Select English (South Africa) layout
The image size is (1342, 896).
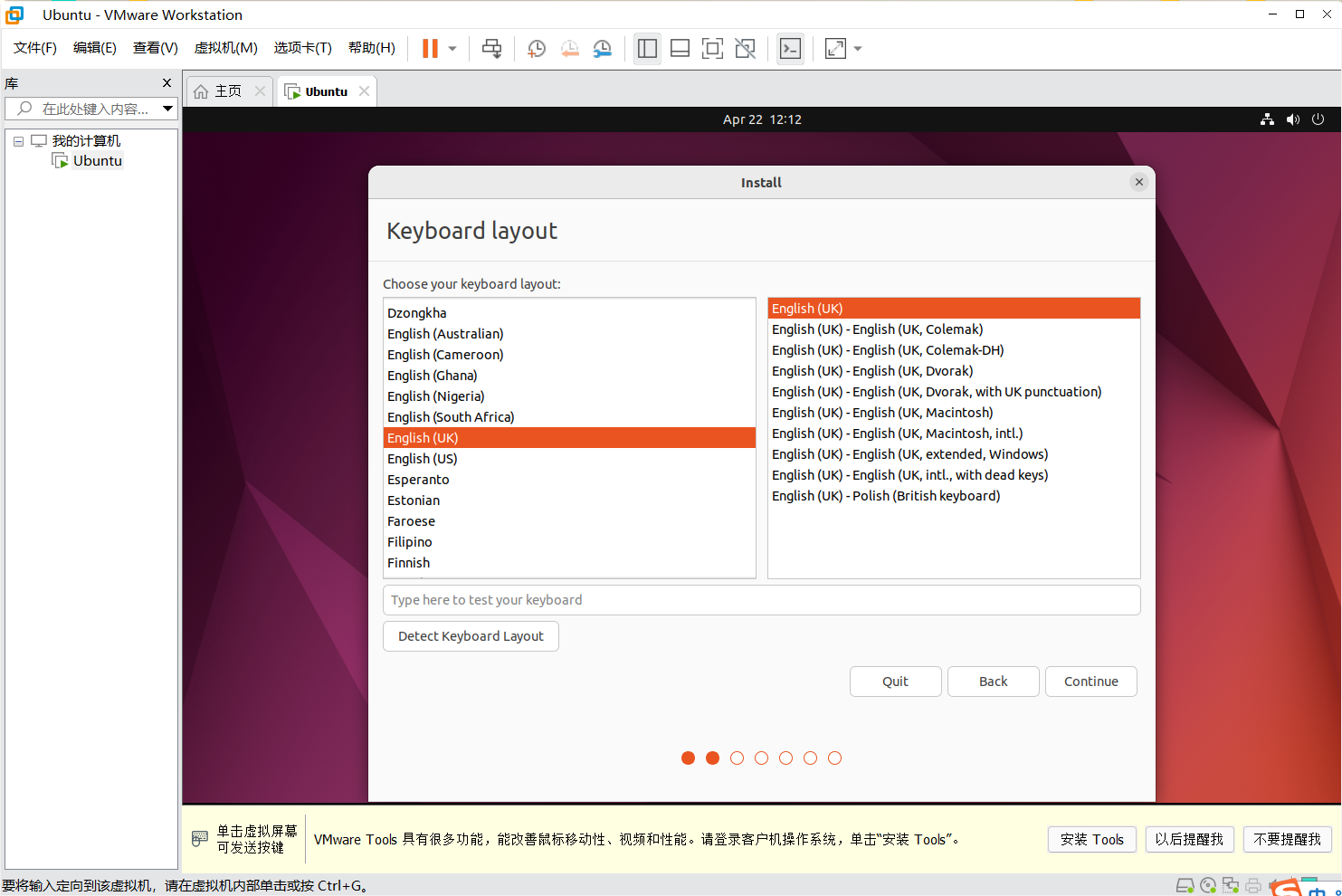point(569,417)
